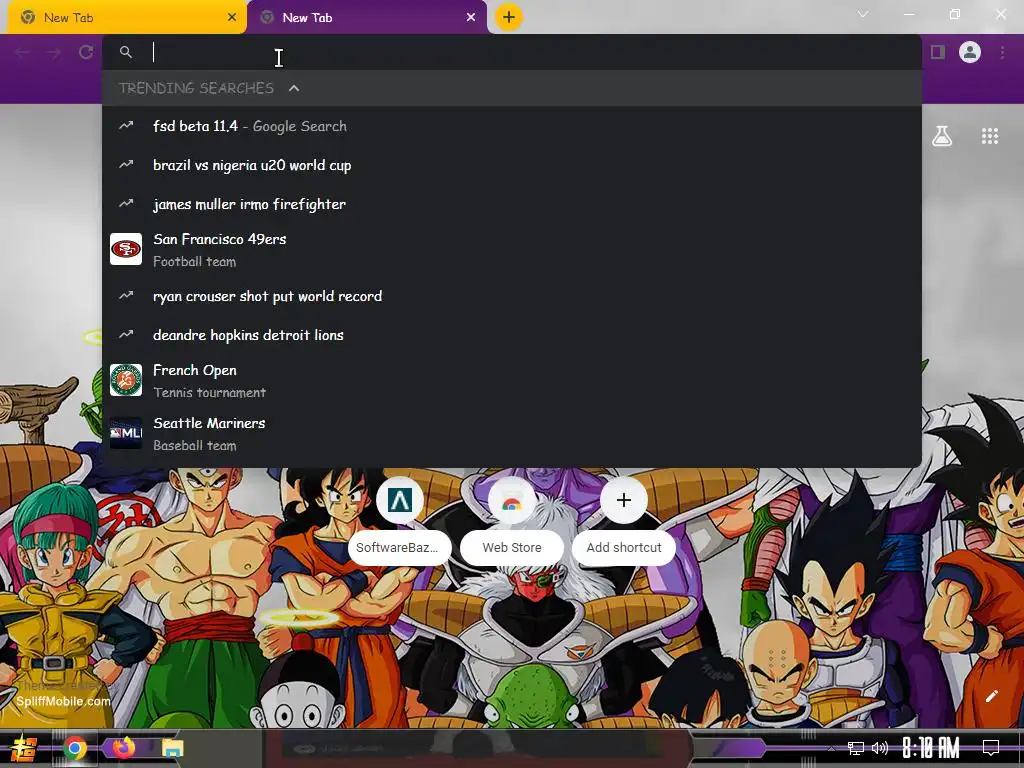Viewport: 1024px width, 768px height.
Task: Reload the current page
Action: point(86,52)
